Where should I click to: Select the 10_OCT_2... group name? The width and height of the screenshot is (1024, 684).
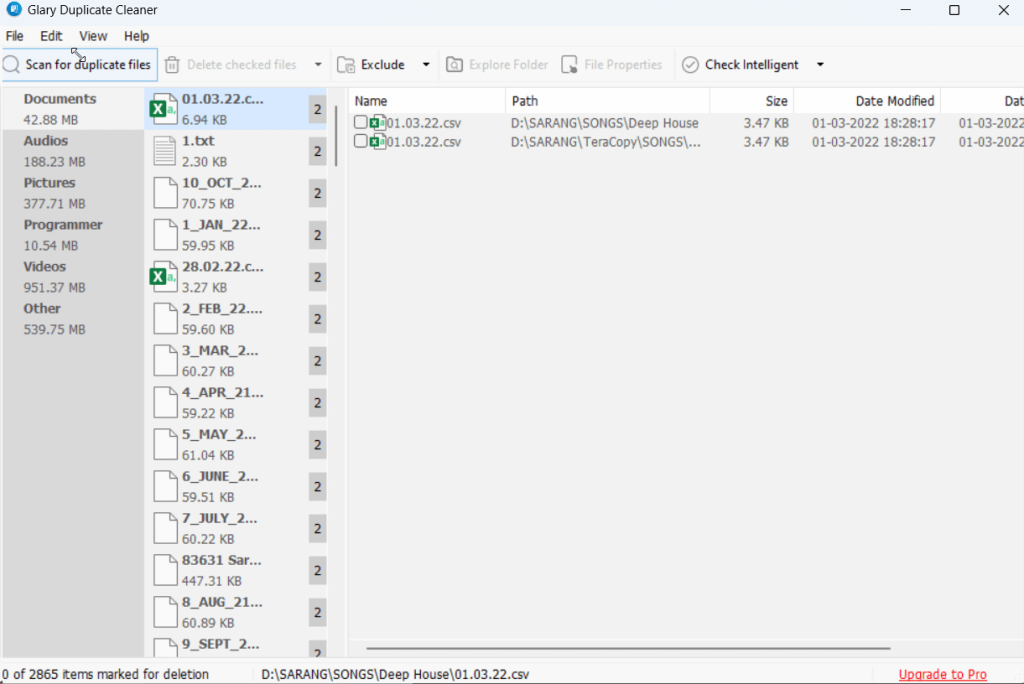[221, 183]
